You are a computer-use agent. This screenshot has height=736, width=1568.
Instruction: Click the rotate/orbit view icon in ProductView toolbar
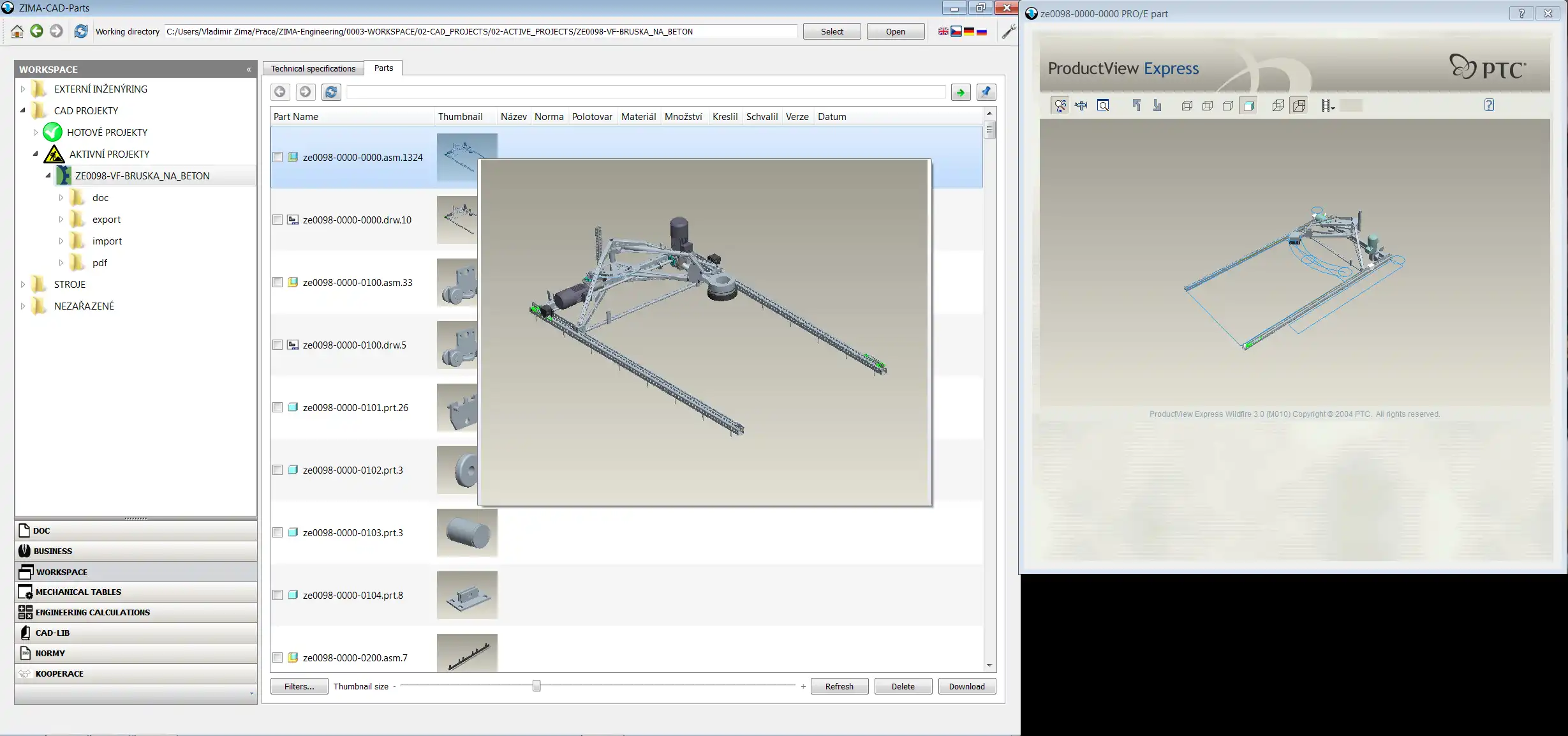1058,105
